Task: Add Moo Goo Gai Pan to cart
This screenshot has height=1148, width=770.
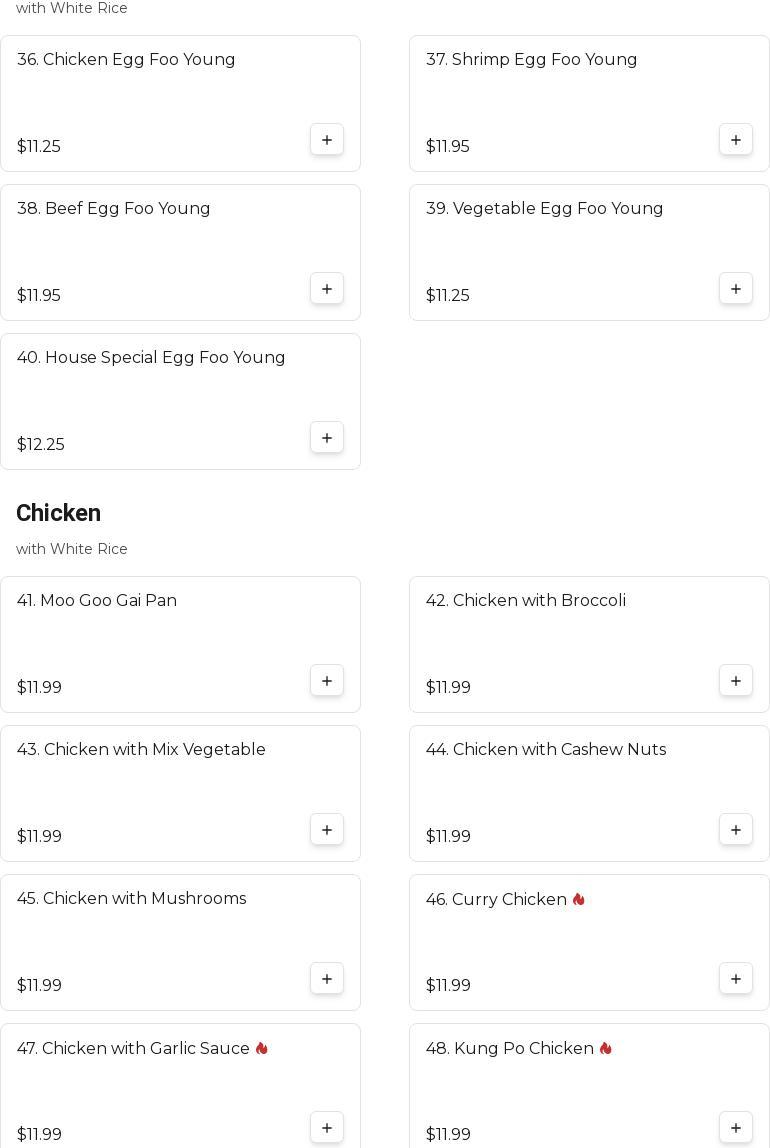Action: [327, 681]
